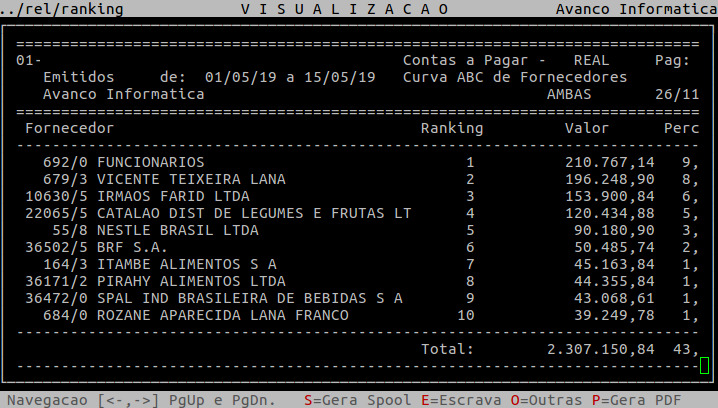Click the S=Gera Spool option
Viewport: 718px width, 408px height.
[349, 400]
